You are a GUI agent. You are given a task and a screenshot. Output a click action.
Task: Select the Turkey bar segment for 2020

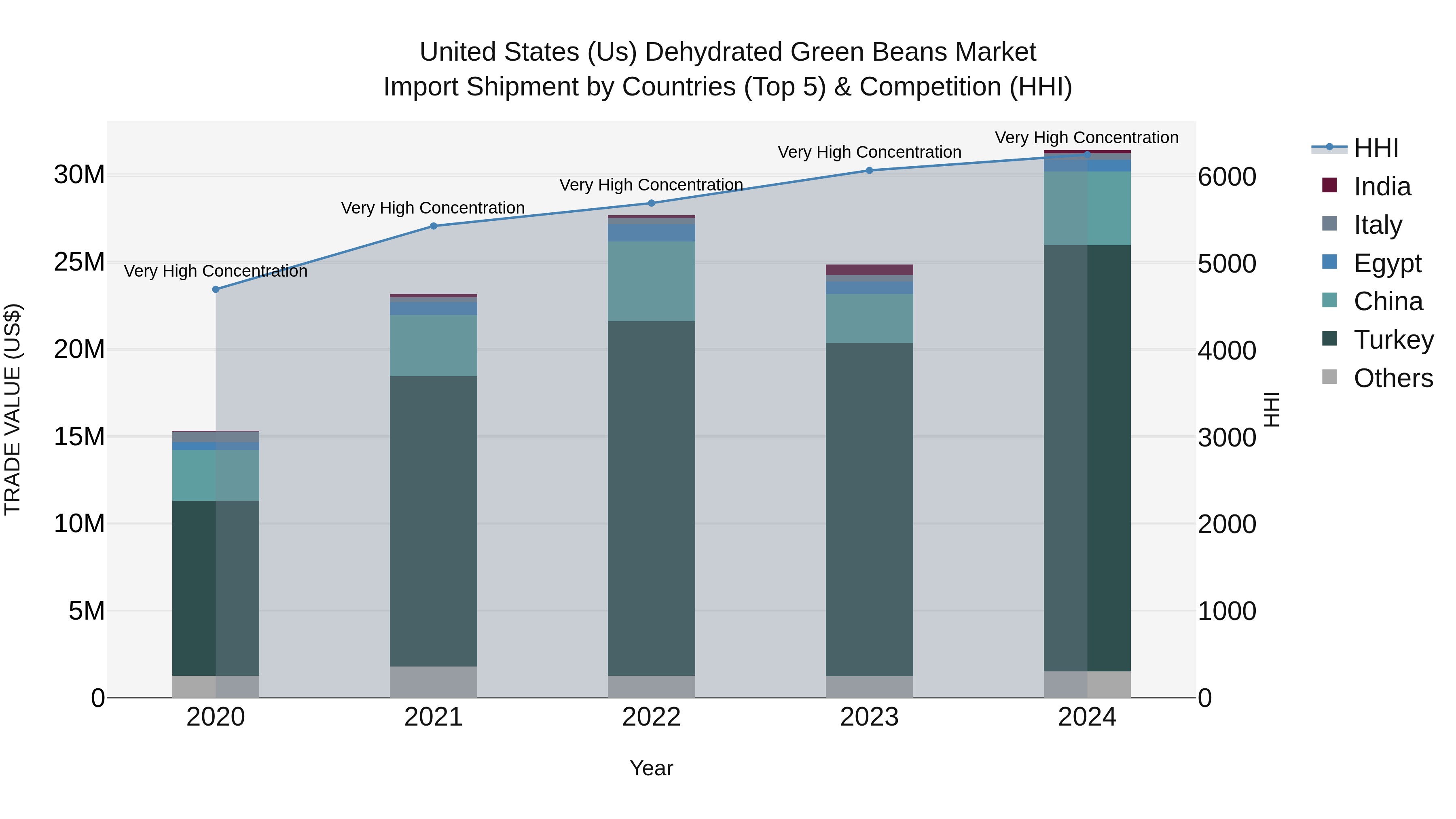tap(215, 588)
